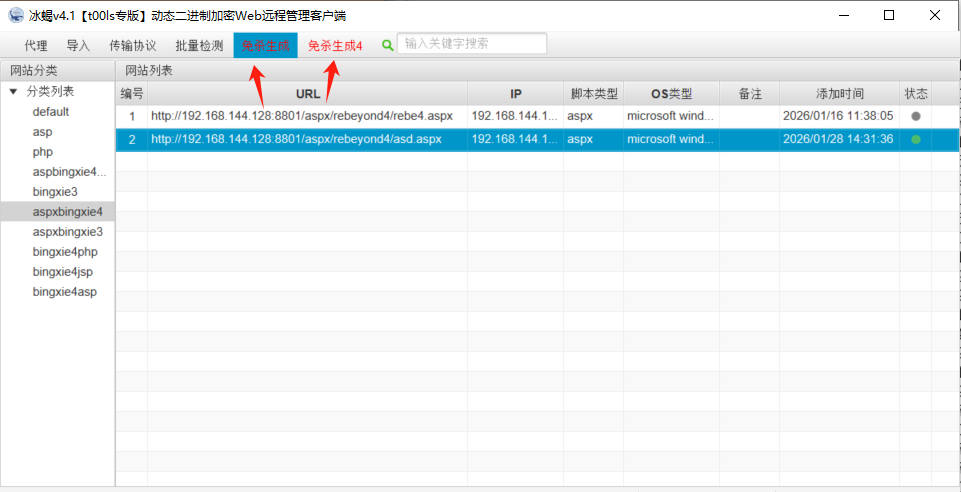
Task: Open the 导入 menu
Action: tap(78, 46)
